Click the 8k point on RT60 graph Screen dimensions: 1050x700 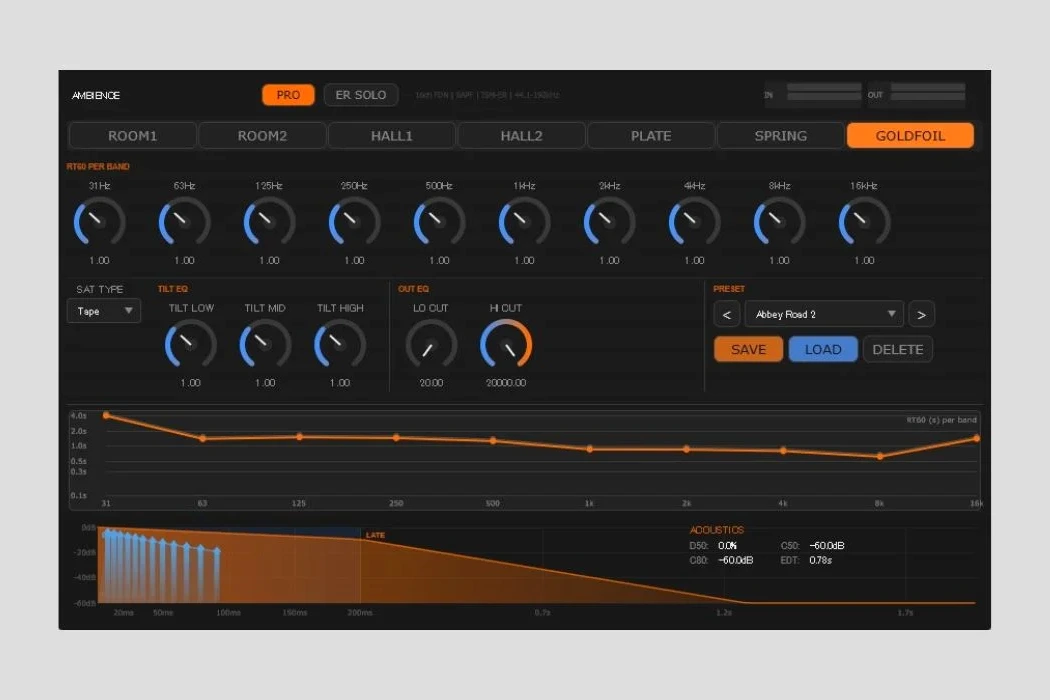(x=880, y=456)
